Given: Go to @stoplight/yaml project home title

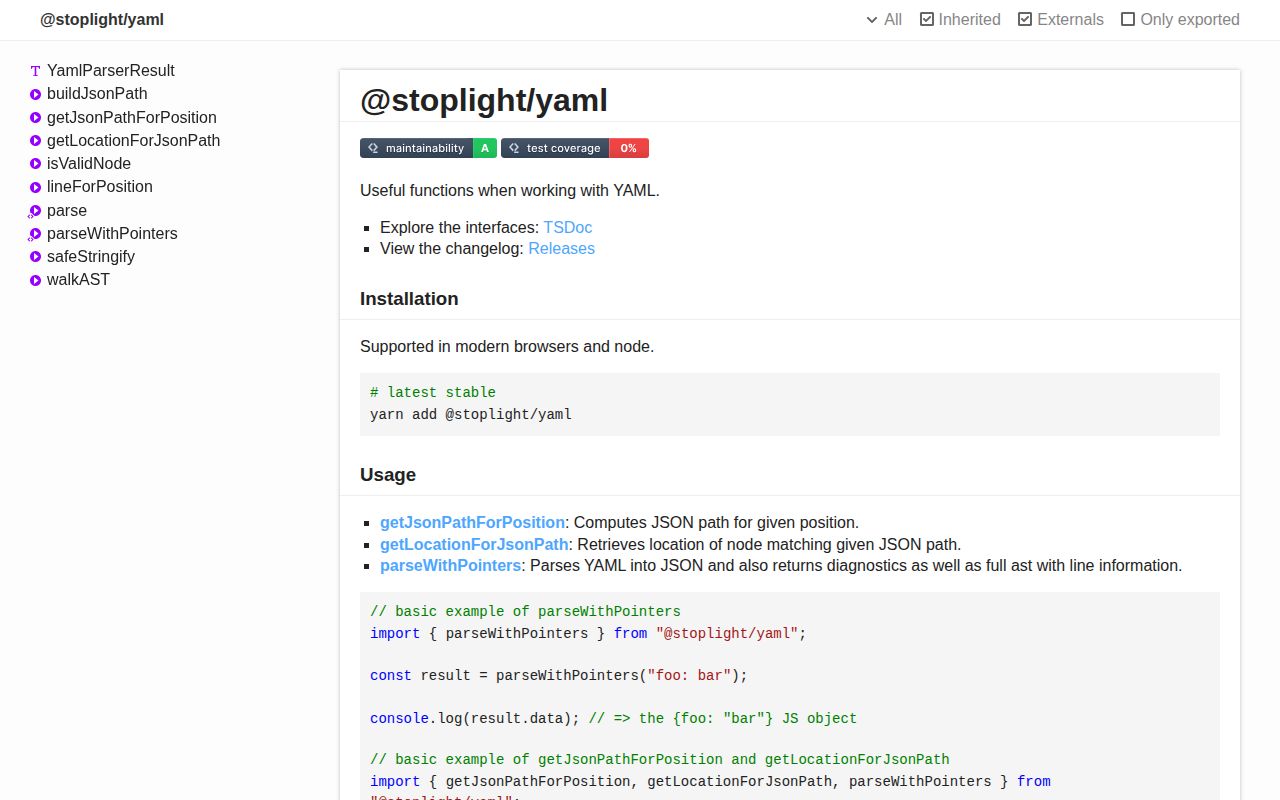Looking at the screenshot, I should [x=102, y=19].
